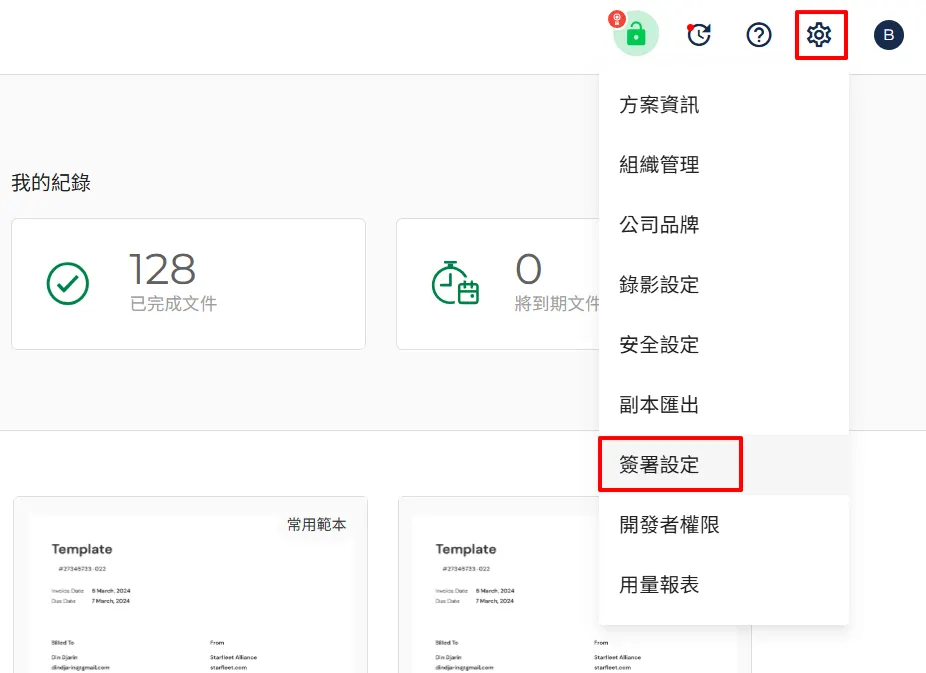Image resolution: width=926 pixels, height=673 pixels.
Task: Select 安全設定 from the menu
Action: click(x=659, y=345)
